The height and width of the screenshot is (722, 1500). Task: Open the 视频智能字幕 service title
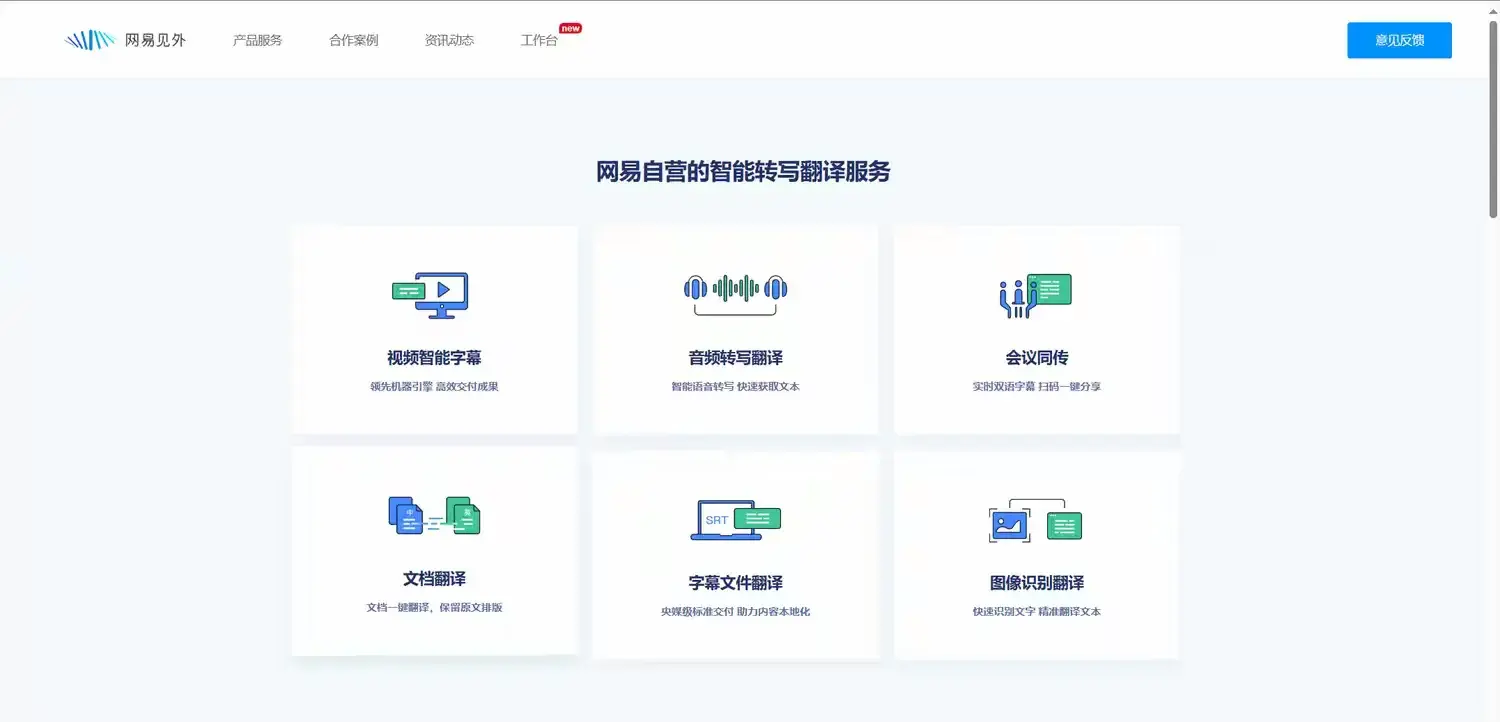point(434,358)
